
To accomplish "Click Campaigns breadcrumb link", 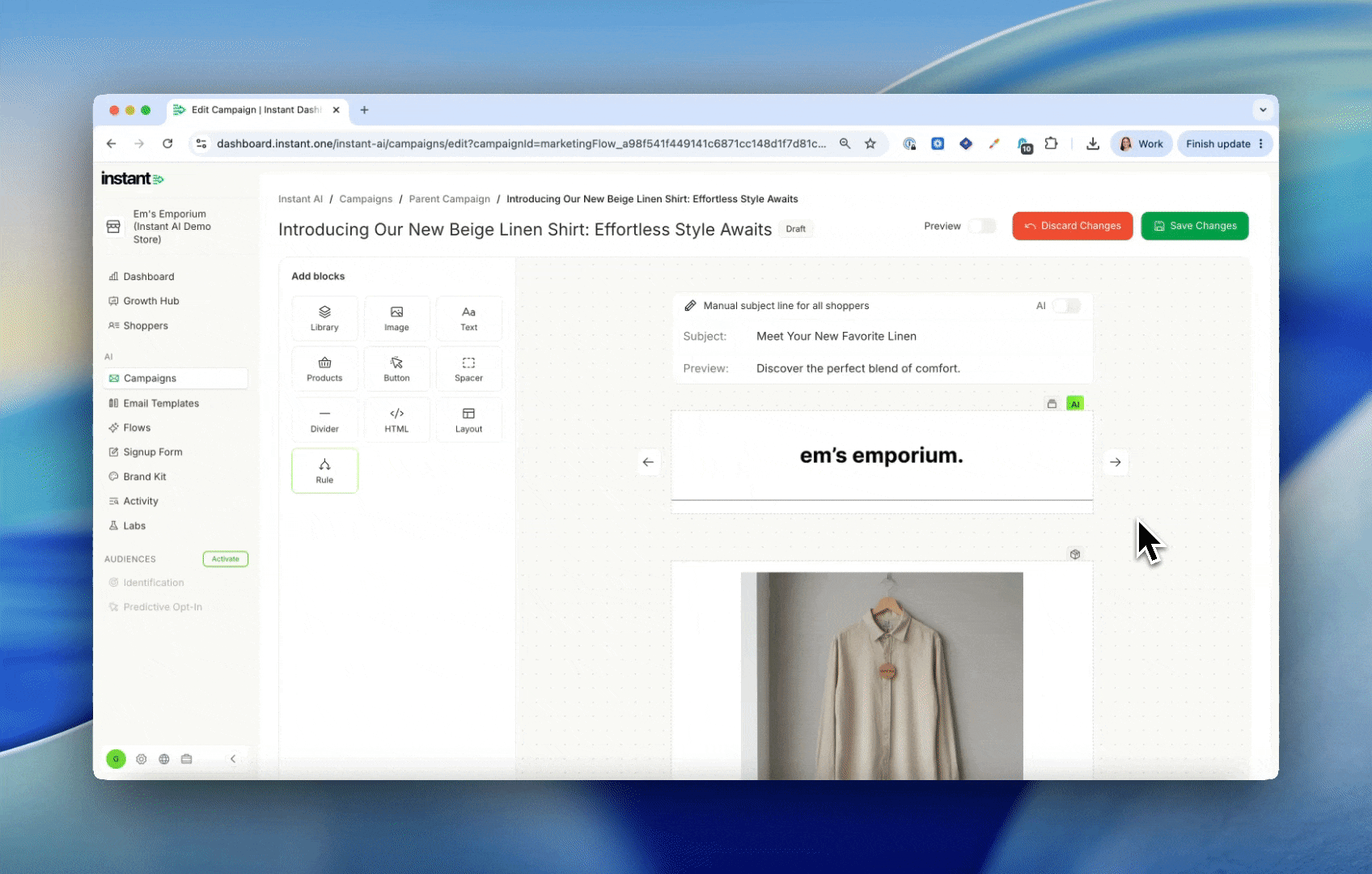I will click(366, 199).
